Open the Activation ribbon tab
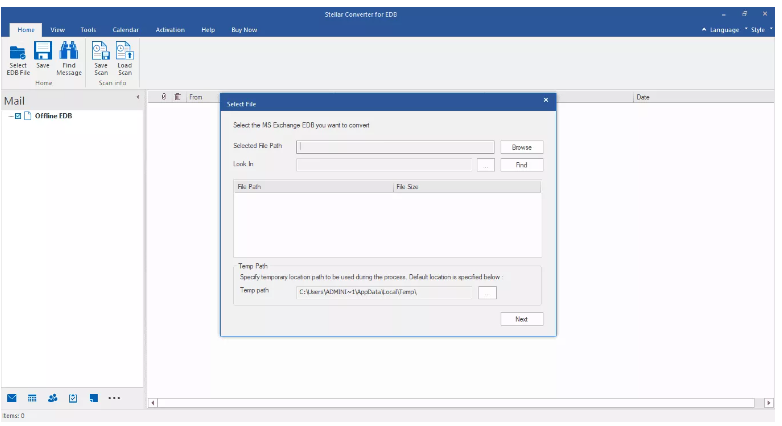This screenshot has height=426, width=782. point(170,30)
